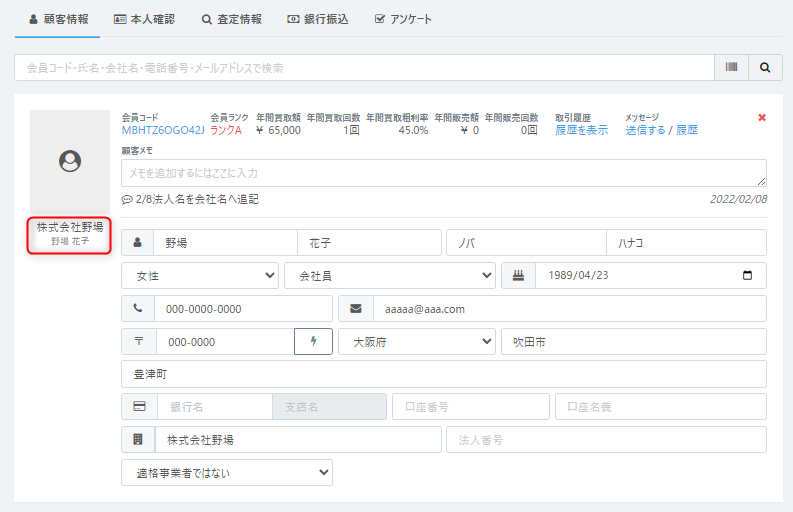Click the phone number field 000-0000-0000

243,309
